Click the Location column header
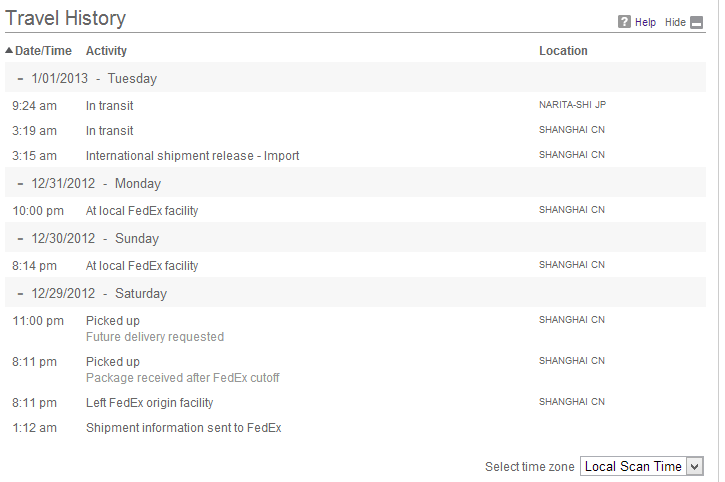The image size is (725, 482). [x=563, y=51]
